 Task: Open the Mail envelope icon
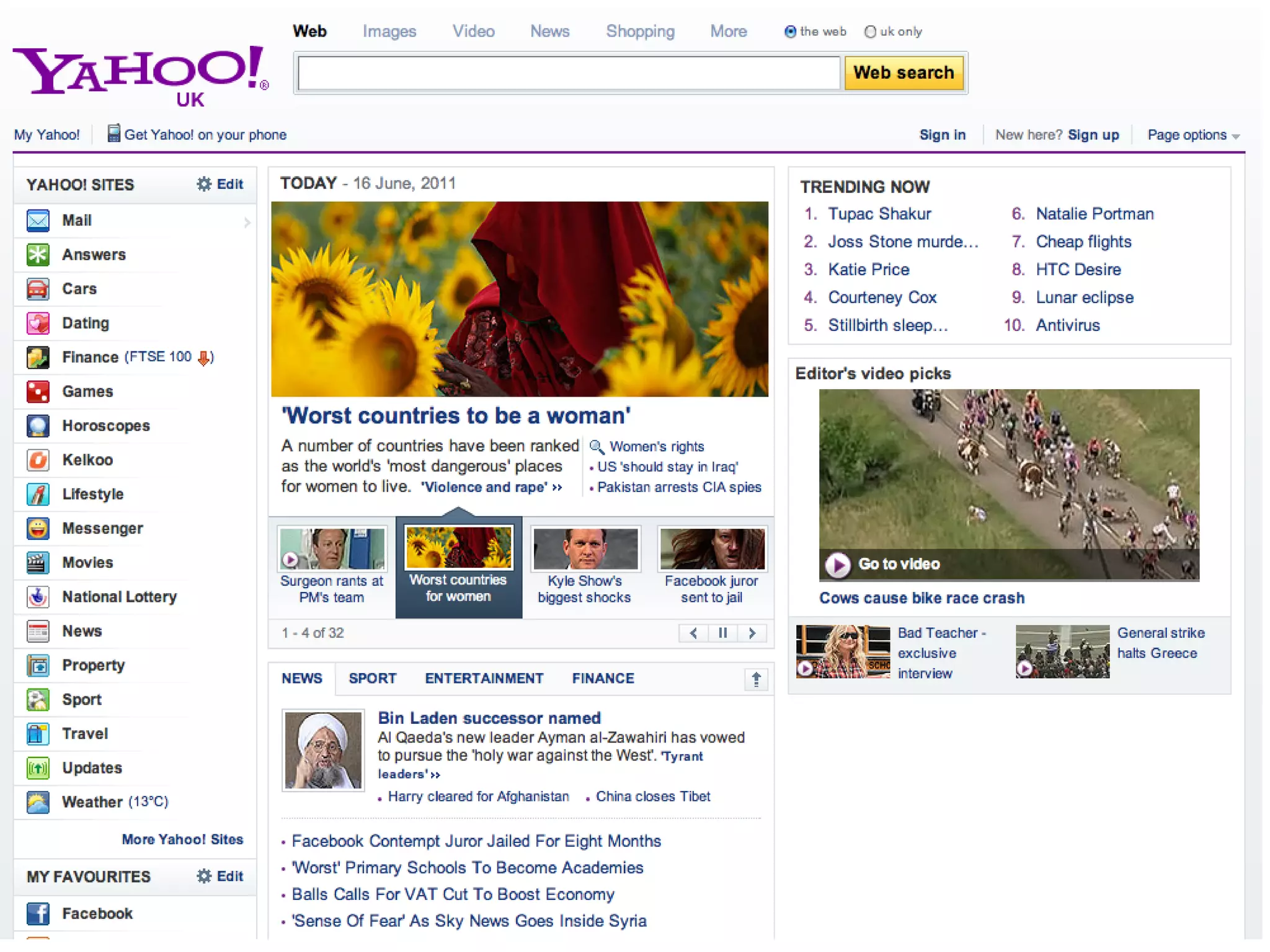coord(38,221)
